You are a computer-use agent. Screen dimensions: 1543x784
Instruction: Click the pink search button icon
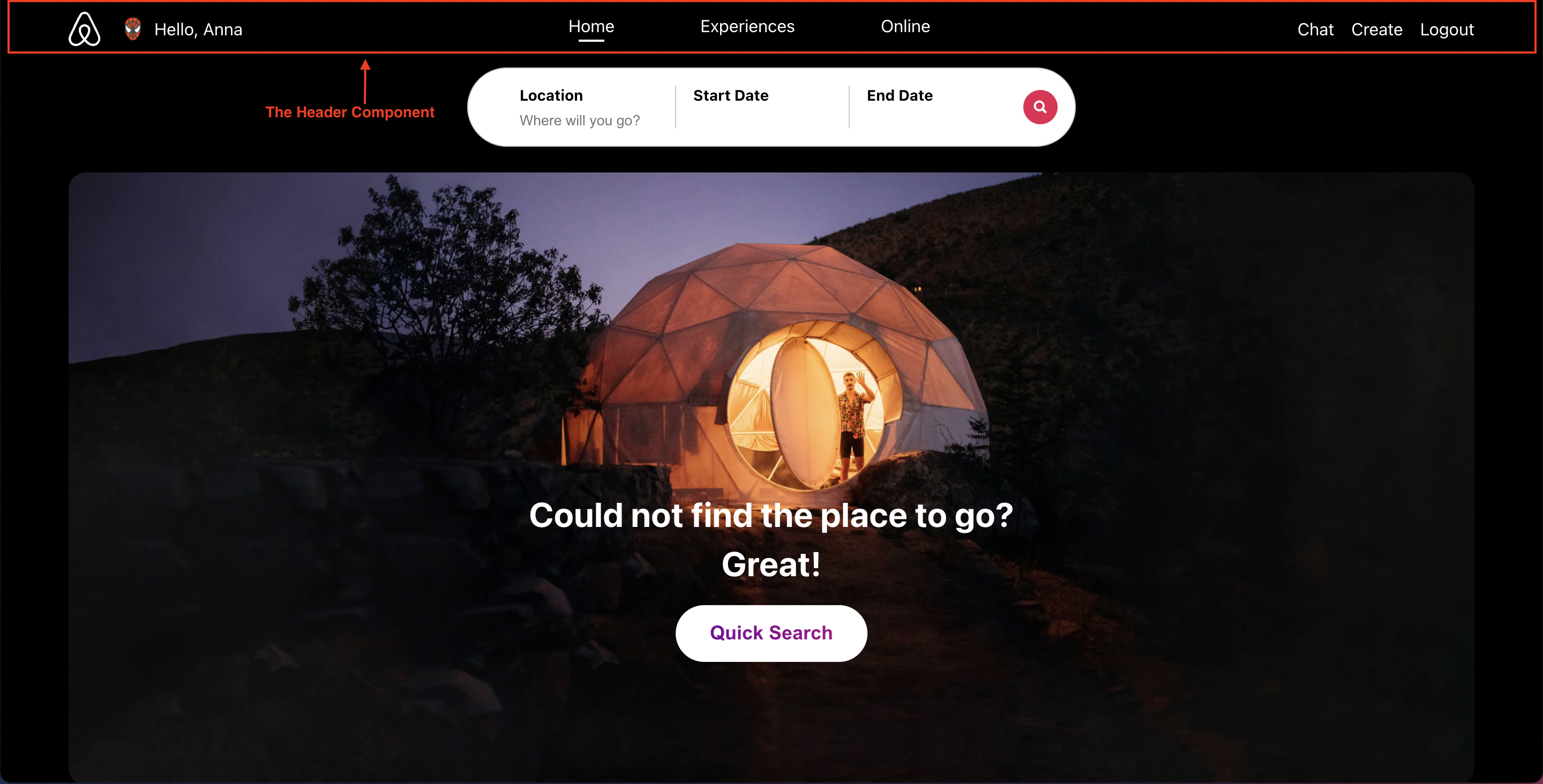[1040, 107]
